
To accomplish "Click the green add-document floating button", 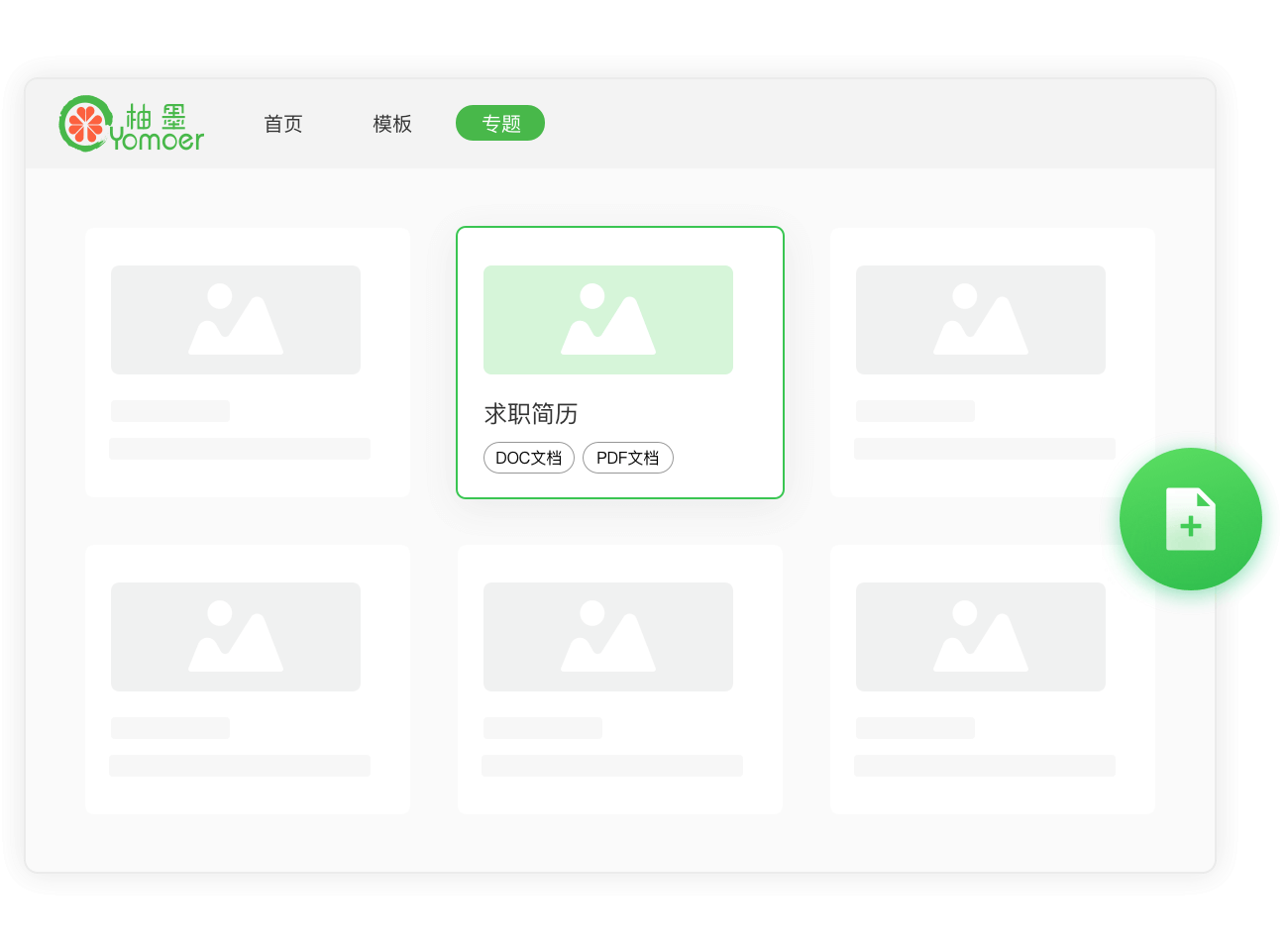I will [x=1190, y=519].
